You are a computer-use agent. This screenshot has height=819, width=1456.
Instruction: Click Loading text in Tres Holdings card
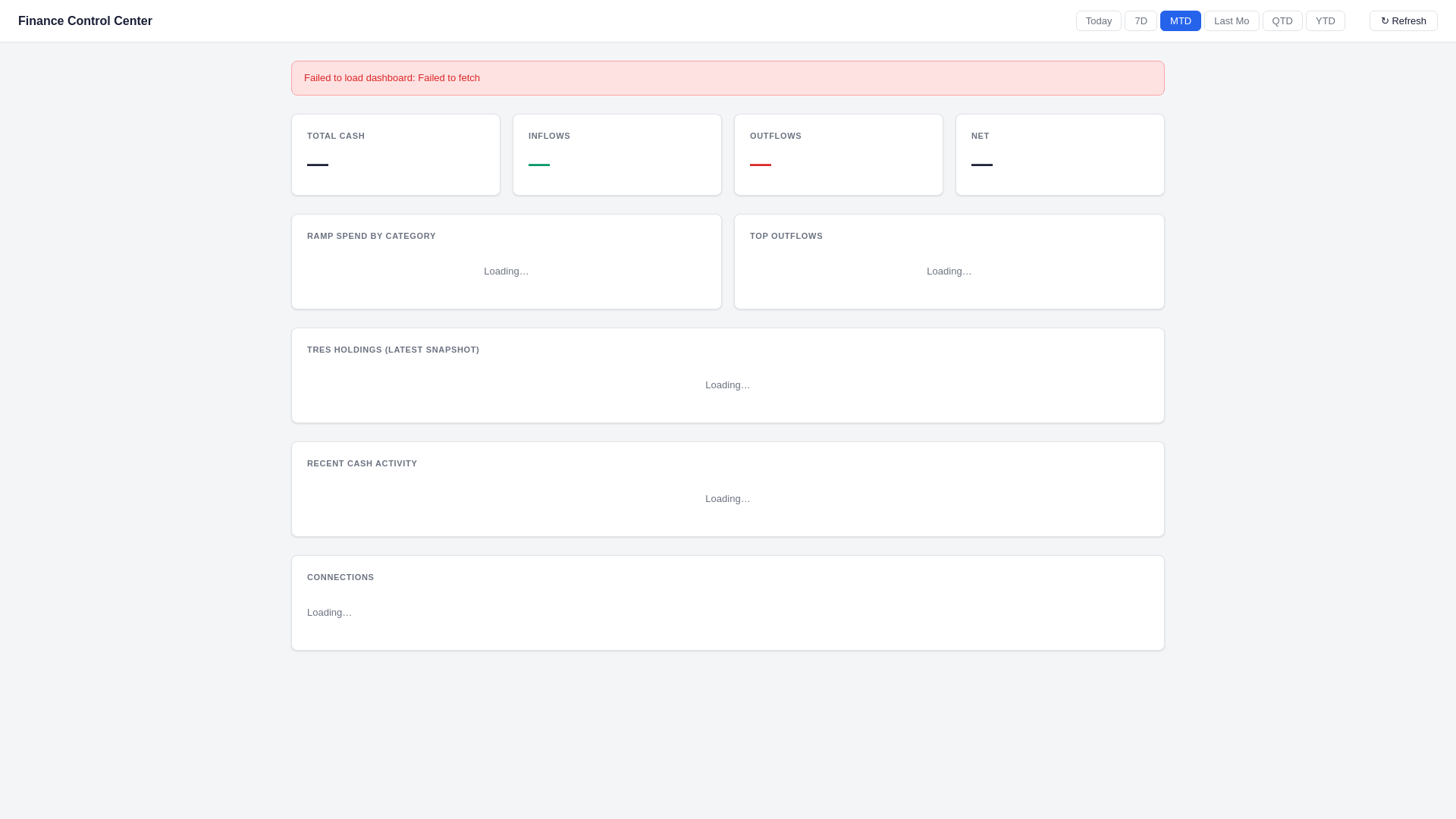coord(728,385)
